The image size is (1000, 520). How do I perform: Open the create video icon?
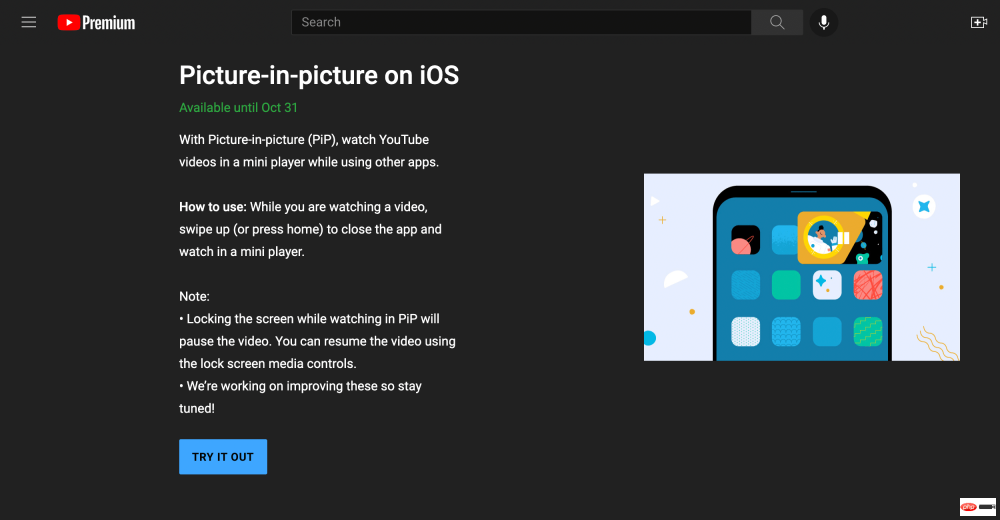pyautogui.click(x=978, y=22)
